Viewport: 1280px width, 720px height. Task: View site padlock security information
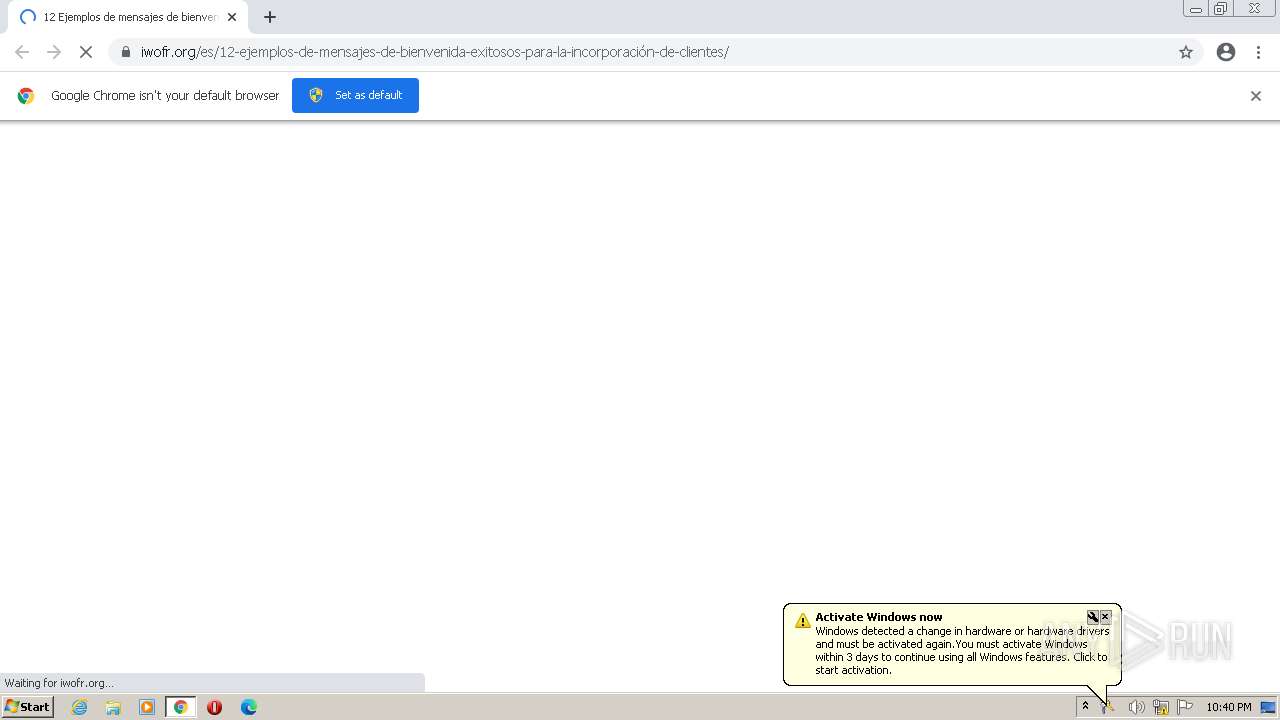point(125,52)
